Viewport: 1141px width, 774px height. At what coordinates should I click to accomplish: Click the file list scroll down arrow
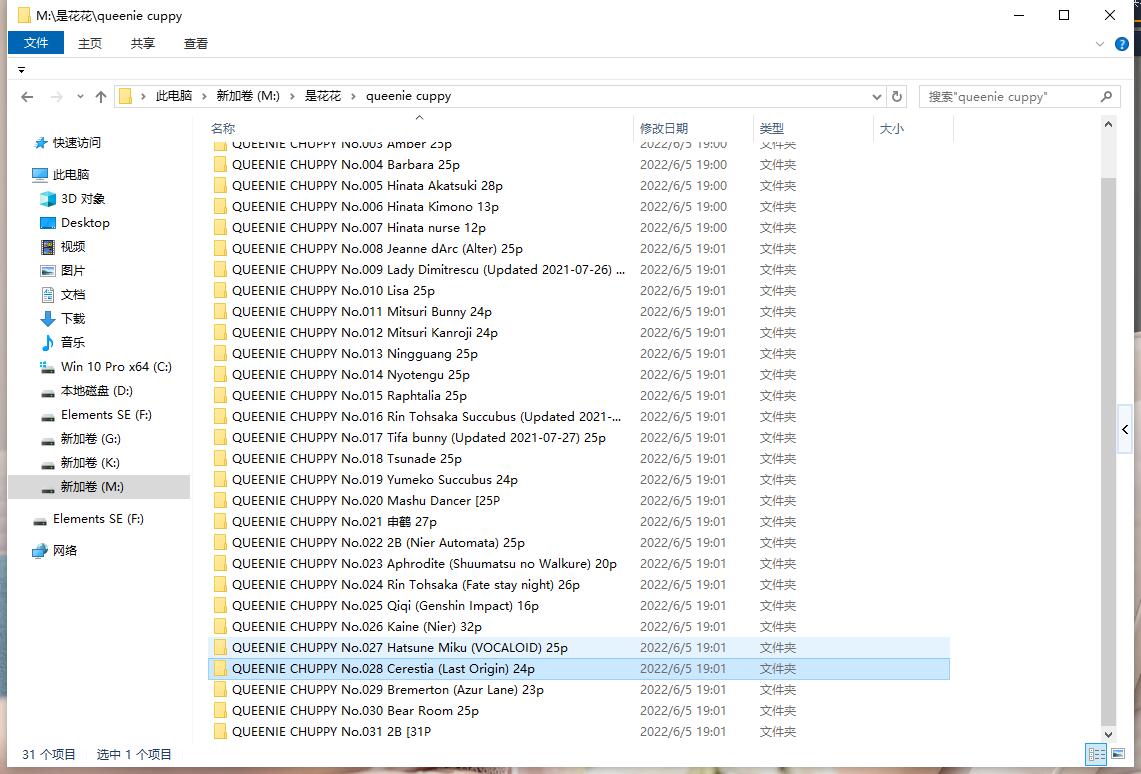coord(1108,735)
